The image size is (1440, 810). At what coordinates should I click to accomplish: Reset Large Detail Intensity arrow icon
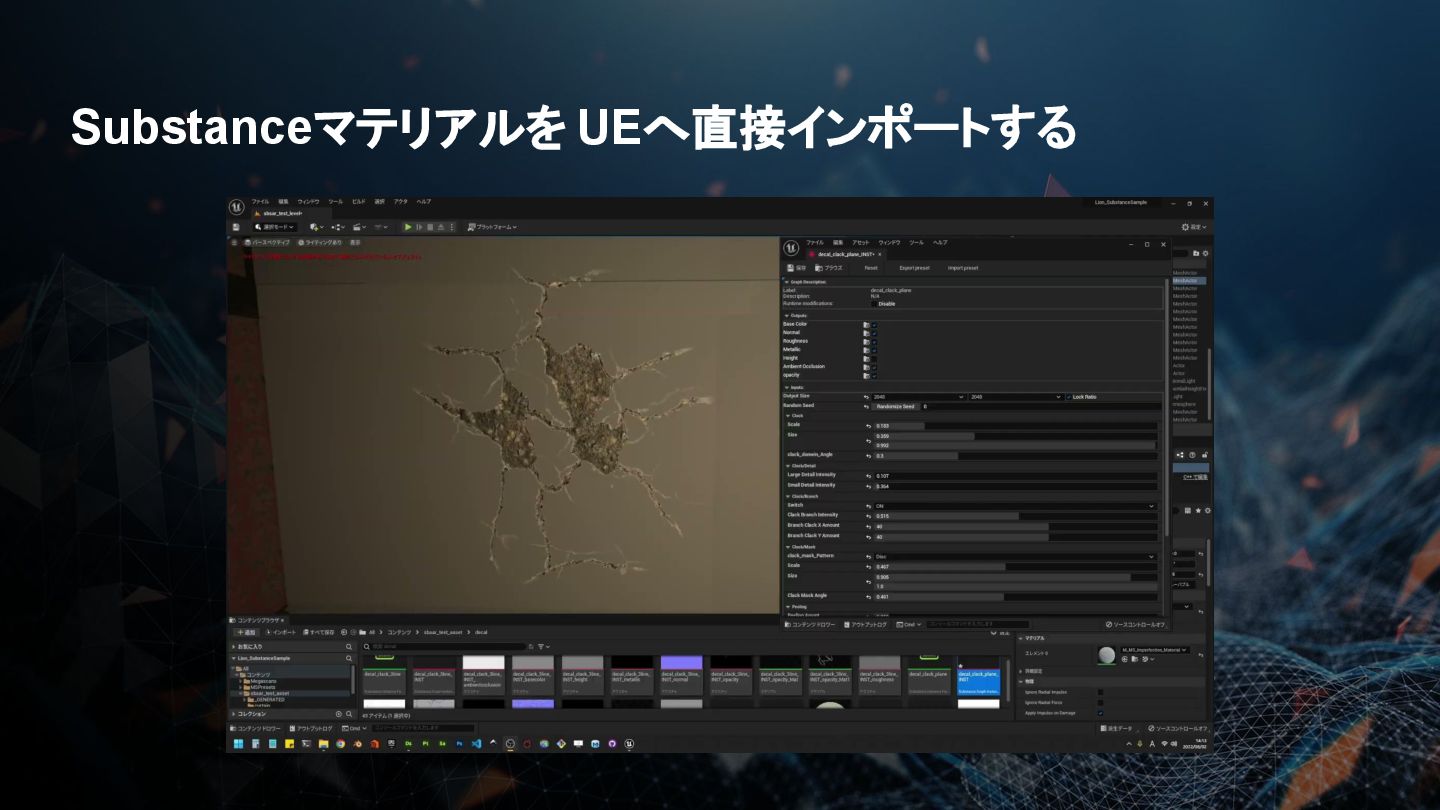(867, 476)
